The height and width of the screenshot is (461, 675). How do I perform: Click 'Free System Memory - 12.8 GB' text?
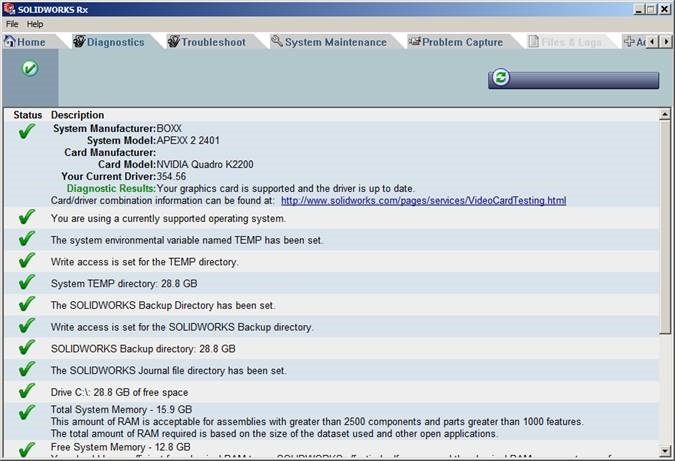[121, 447]
